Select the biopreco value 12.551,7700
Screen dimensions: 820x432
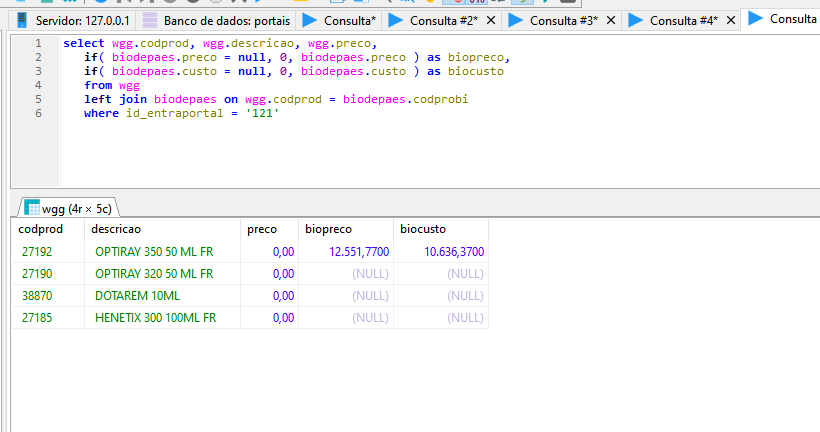pos(358,252)
